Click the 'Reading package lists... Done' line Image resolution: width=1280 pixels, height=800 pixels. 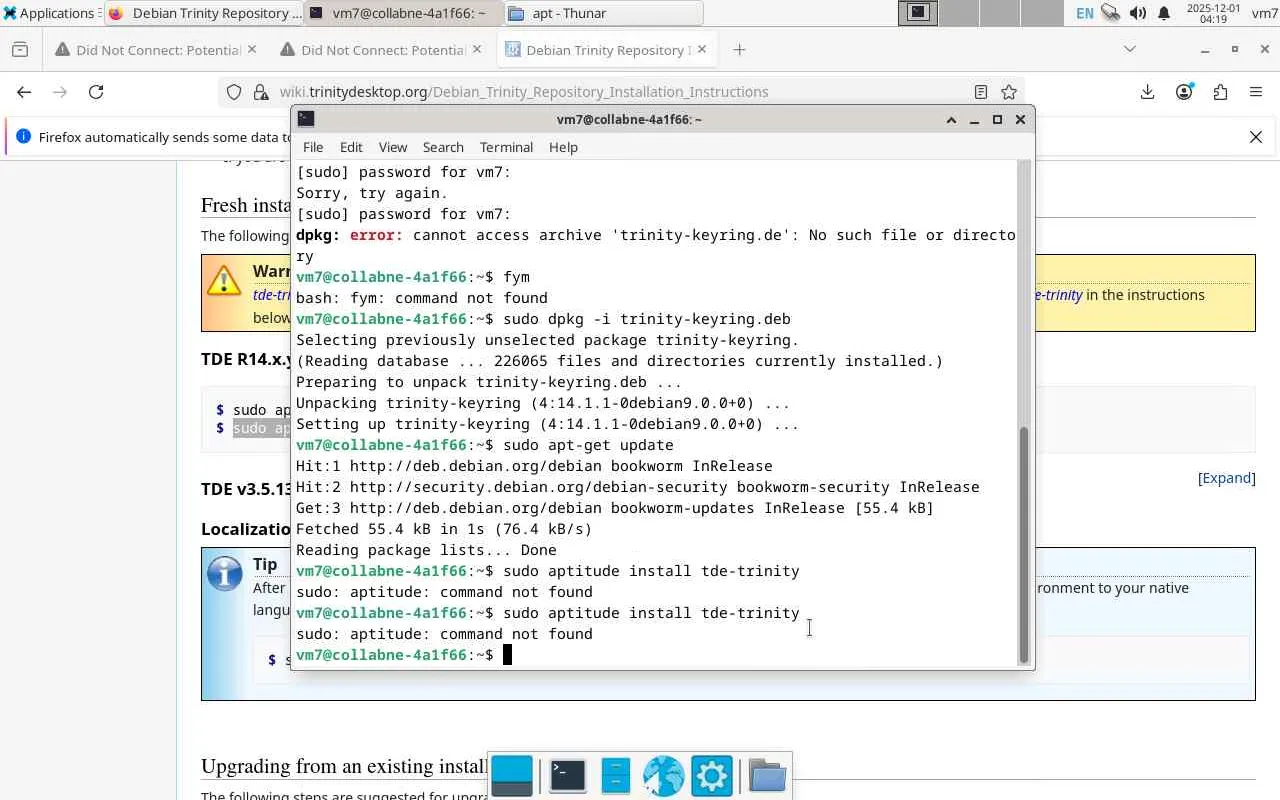(426, 550)
